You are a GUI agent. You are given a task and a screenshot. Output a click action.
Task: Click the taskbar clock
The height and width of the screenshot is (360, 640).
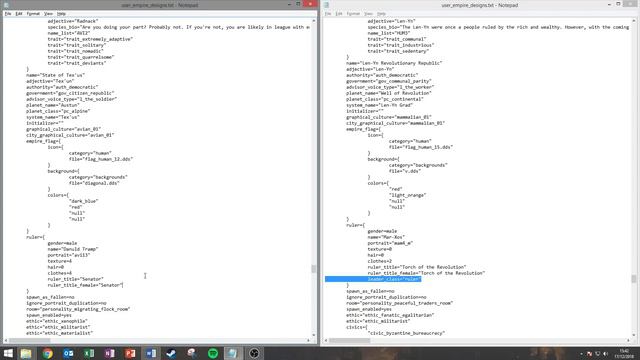point(624,353)
